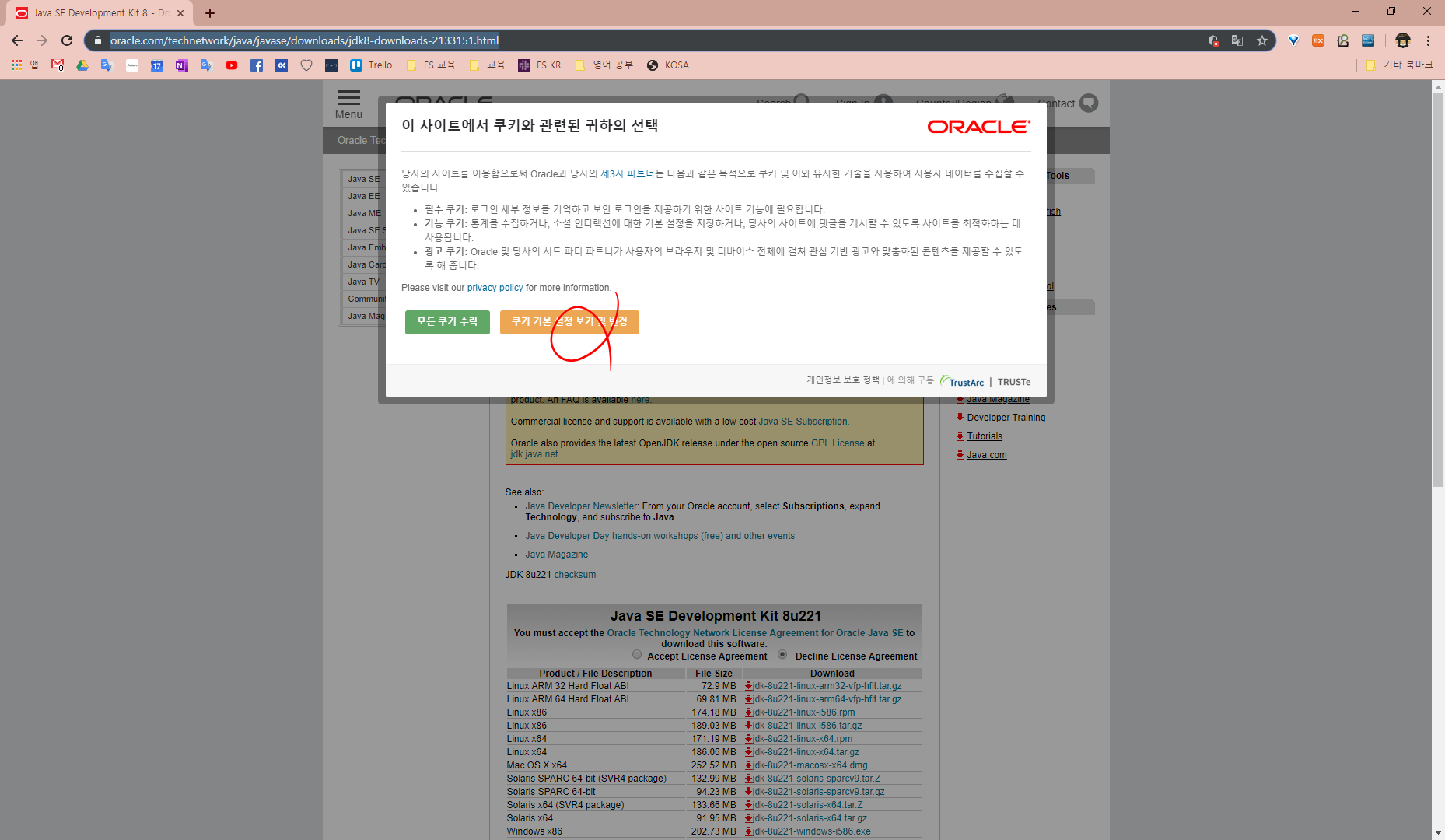Click the TrustArc logo link
Screen dimensions: 1445x840
tap(962, 381)
